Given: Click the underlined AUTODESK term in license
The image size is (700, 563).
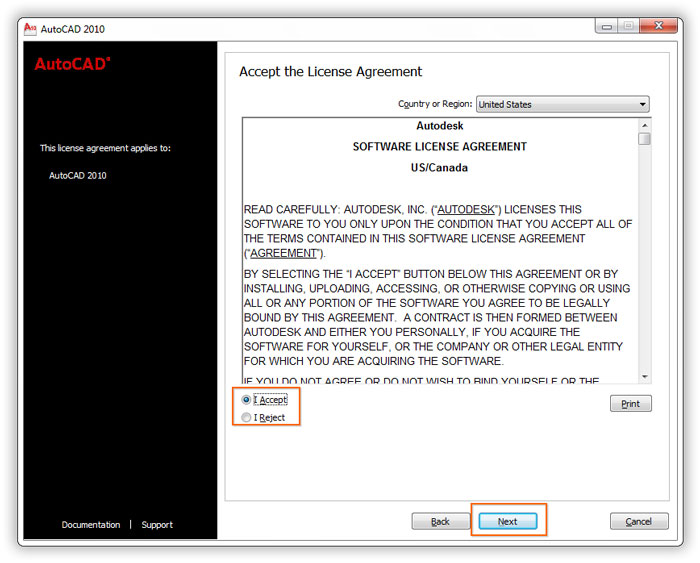Looking at the screenshot, I should 466,209.
